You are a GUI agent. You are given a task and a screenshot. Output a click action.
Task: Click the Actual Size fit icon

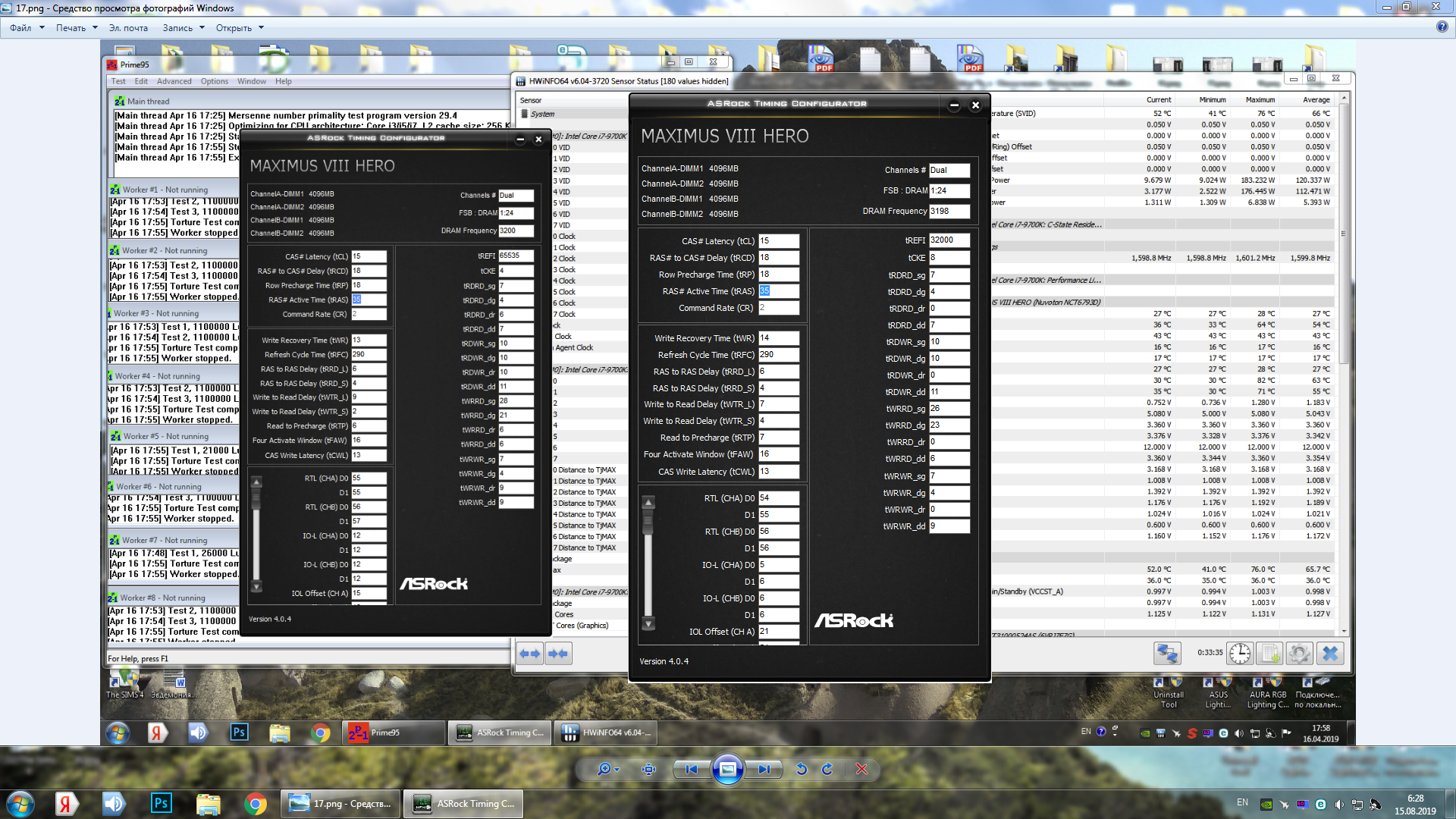(648, 769)
